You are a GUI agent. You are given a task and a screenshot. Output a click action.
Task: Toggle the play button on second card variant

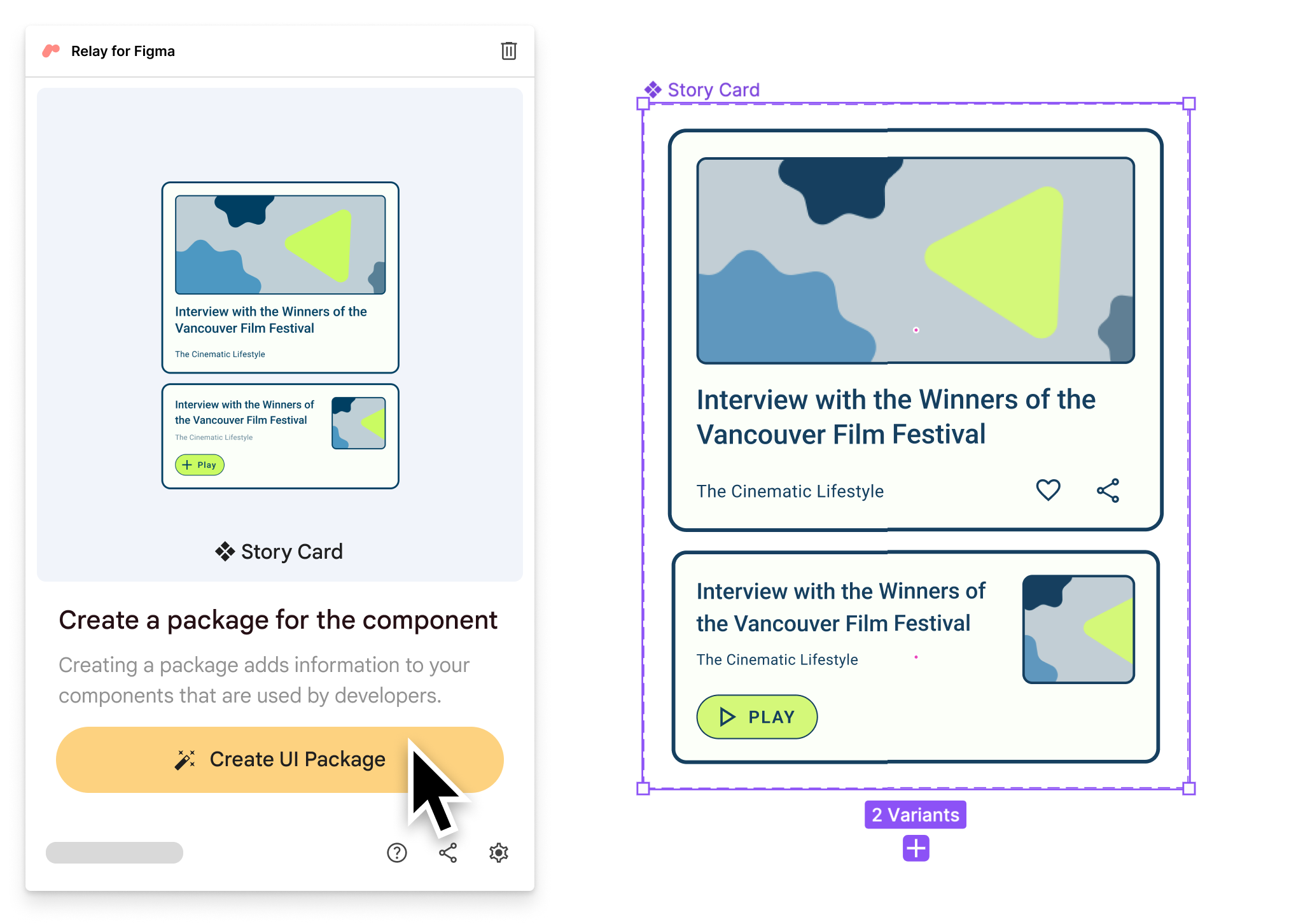(757, 717)
